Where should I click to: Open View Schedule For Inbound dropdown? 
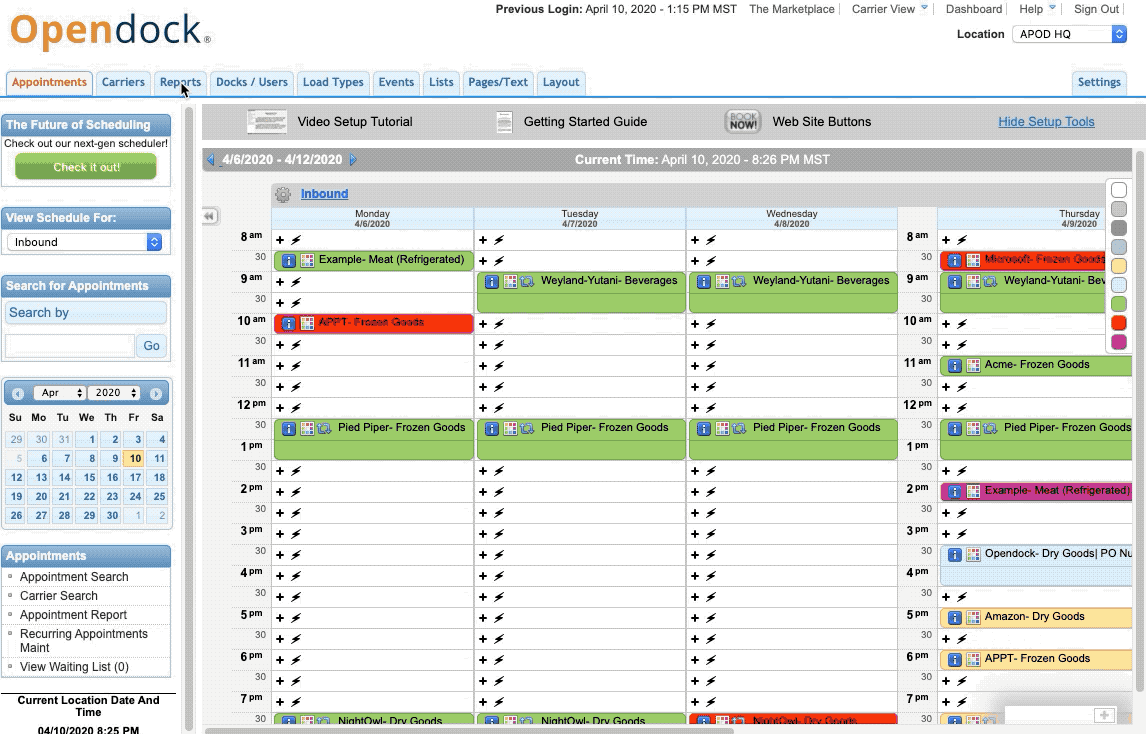(x=84, y=242)
